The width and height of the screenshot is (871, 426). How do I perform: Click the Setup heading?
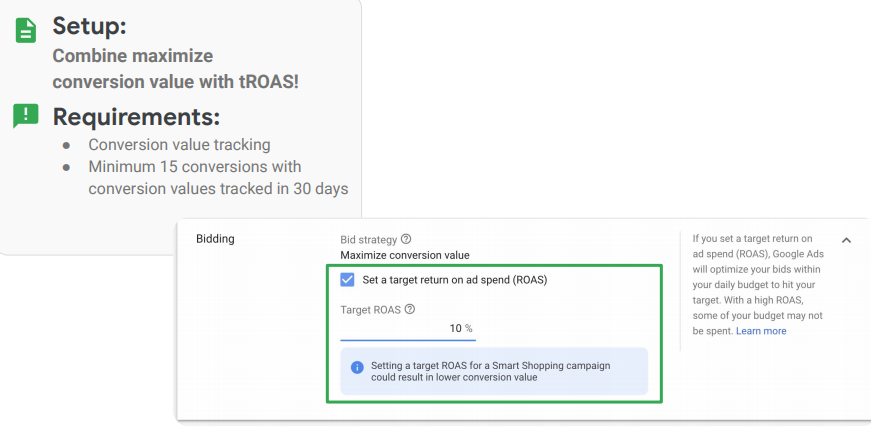[x=89, y=27]
